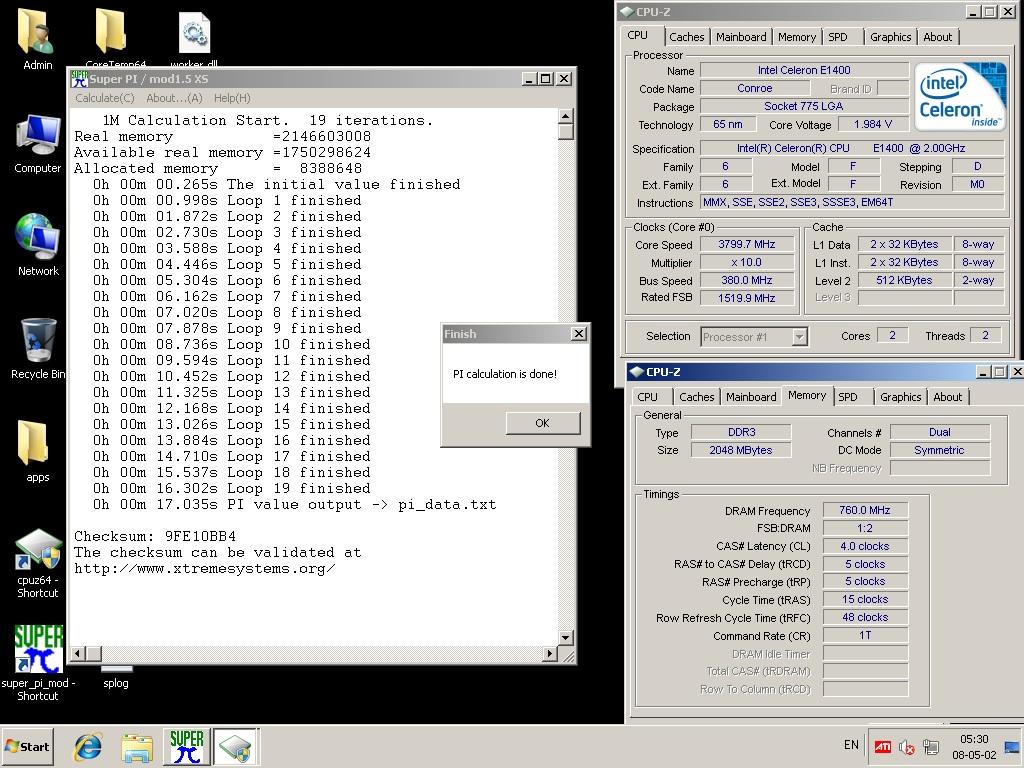The width and height of the screenshot is (1024, 768).
Task: Click the Memory Size value 2048 MBytes
Action: (x=741, y=450)
